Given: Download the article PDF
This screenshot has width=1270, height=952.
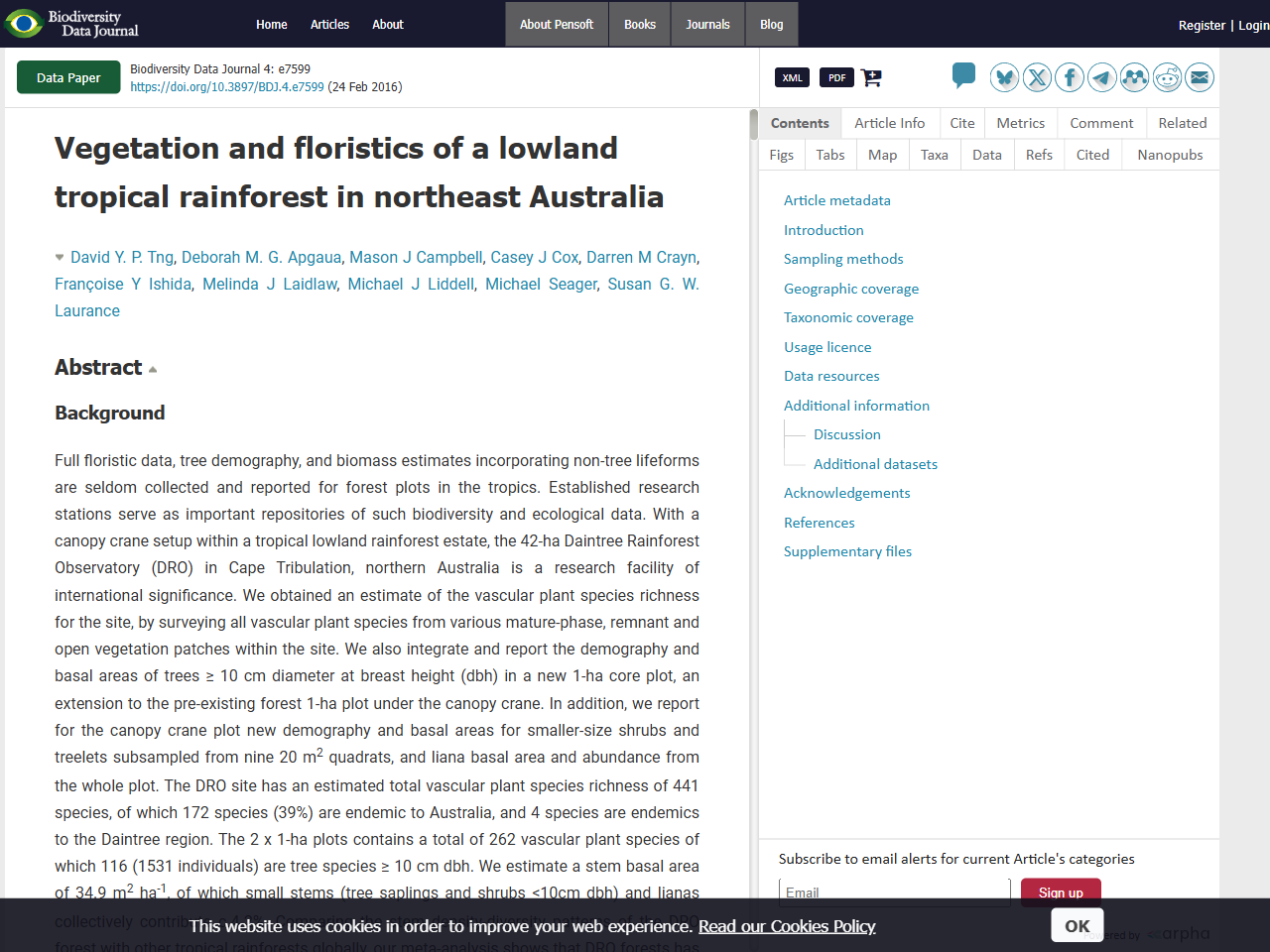Looking at the screenshot, I should coord(836,76).
